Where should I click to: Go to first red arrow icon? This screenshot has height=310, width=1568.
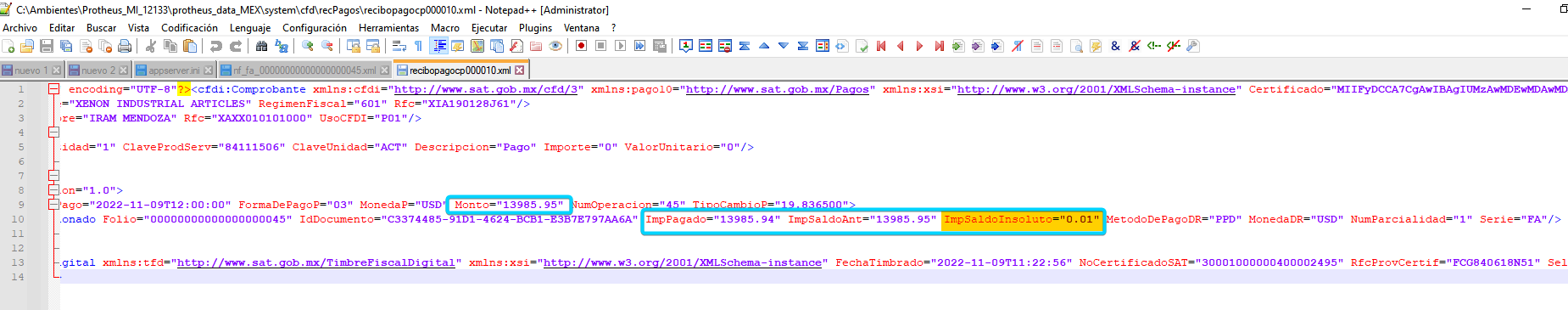tap(881, 46)
